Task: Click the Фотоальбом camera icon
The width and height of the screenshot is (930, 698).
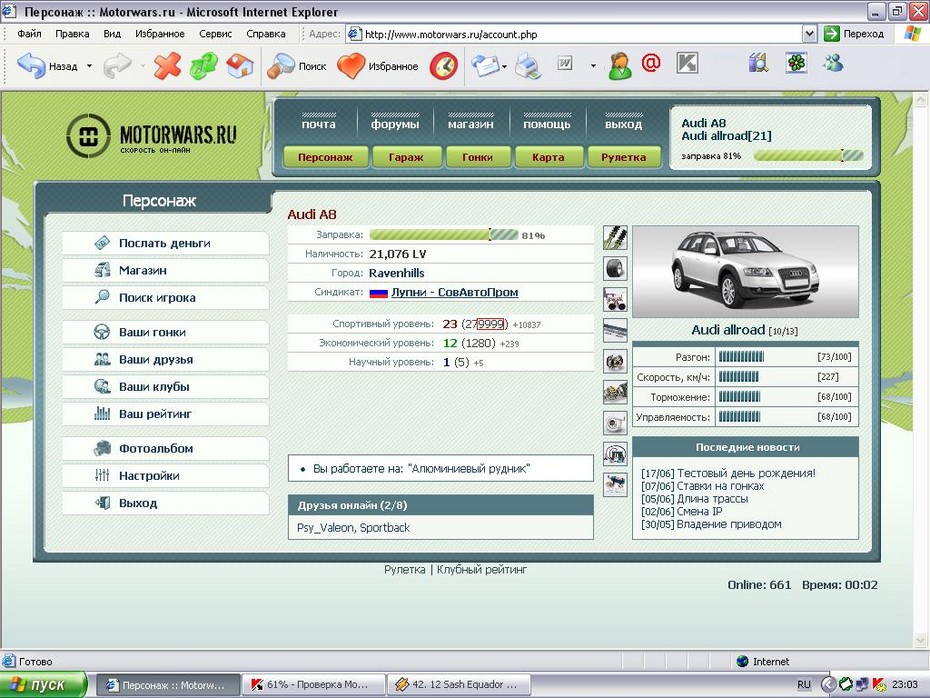Action: (102, 448)
